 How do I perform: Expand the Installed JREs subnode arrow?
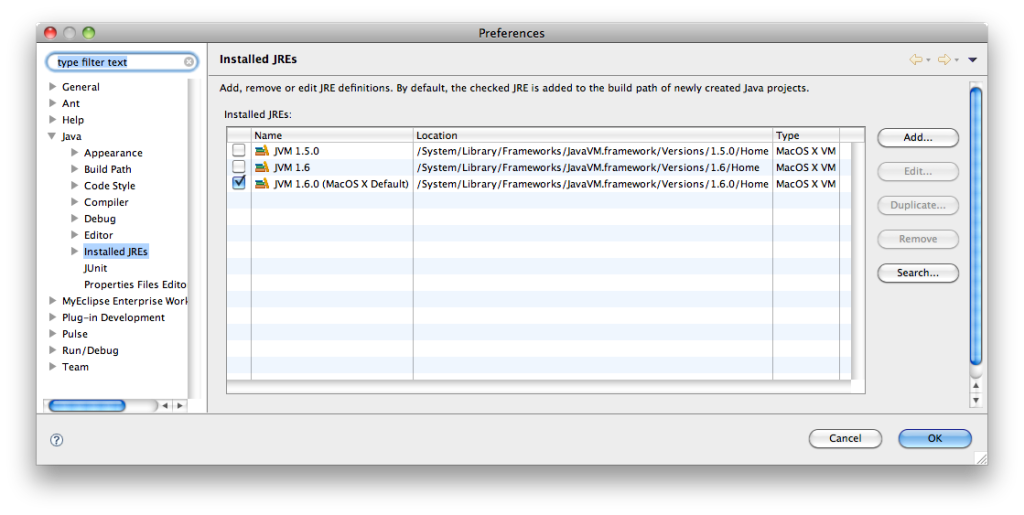click(74, 251)
